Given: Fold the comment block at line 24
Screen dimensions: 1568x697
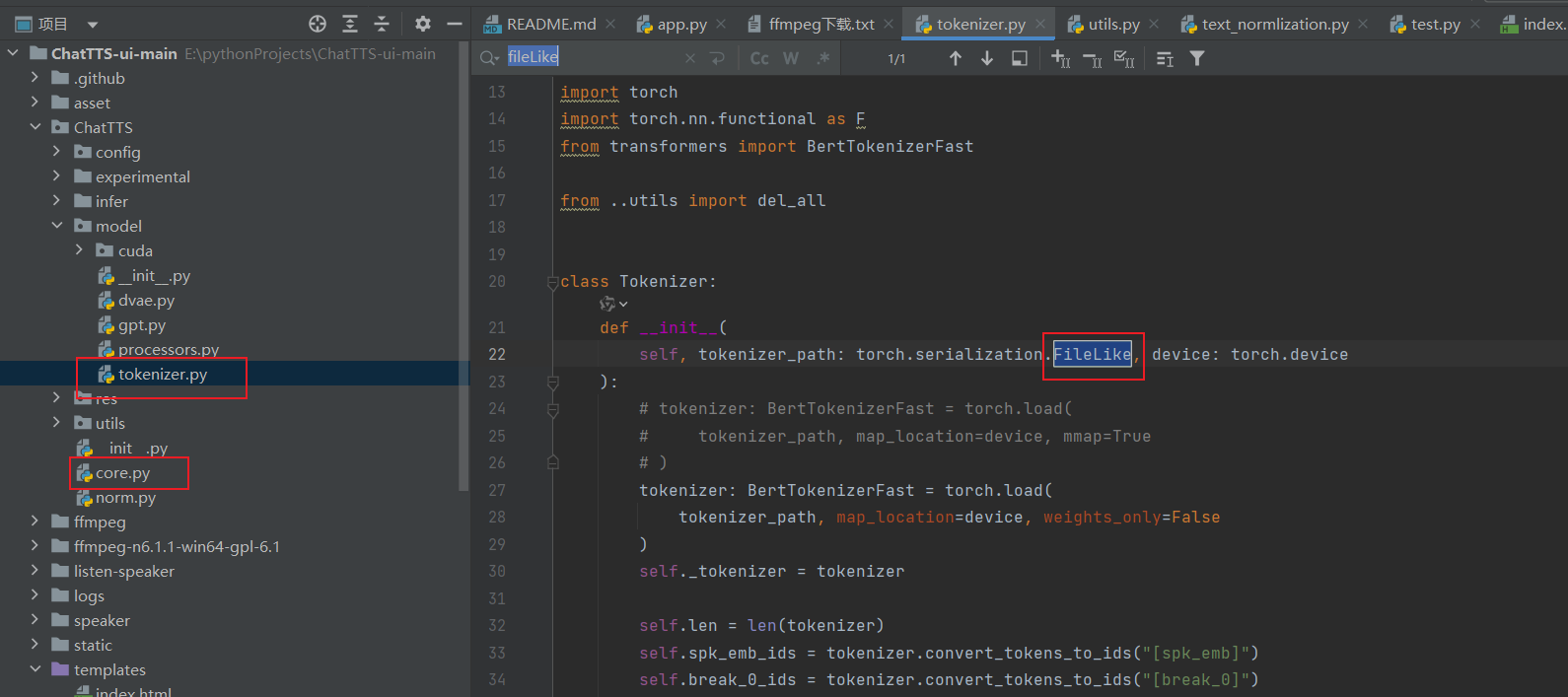Looking at the screenshot, I should point(553,409).
